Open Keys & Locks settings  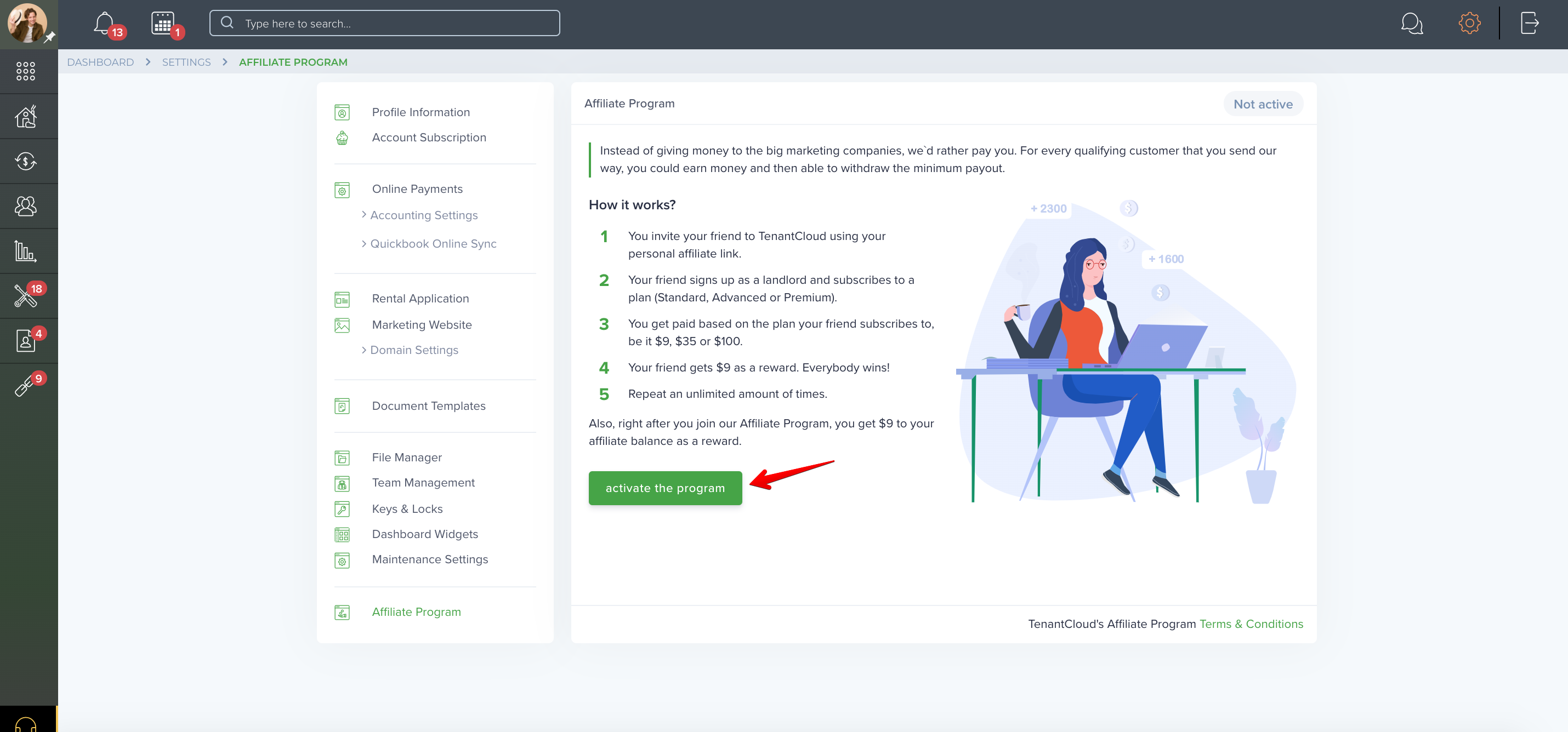coord(407,508)
